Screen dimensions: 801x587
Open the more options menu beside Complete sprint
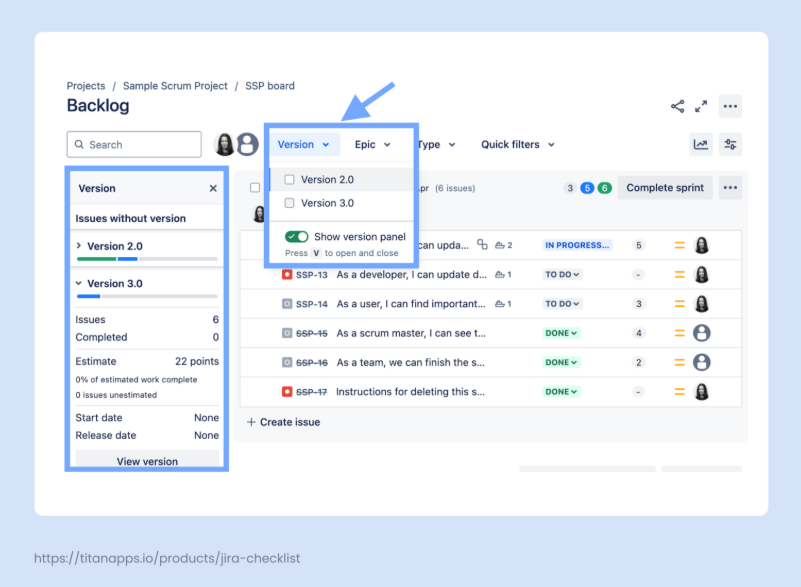coord(730,188)
